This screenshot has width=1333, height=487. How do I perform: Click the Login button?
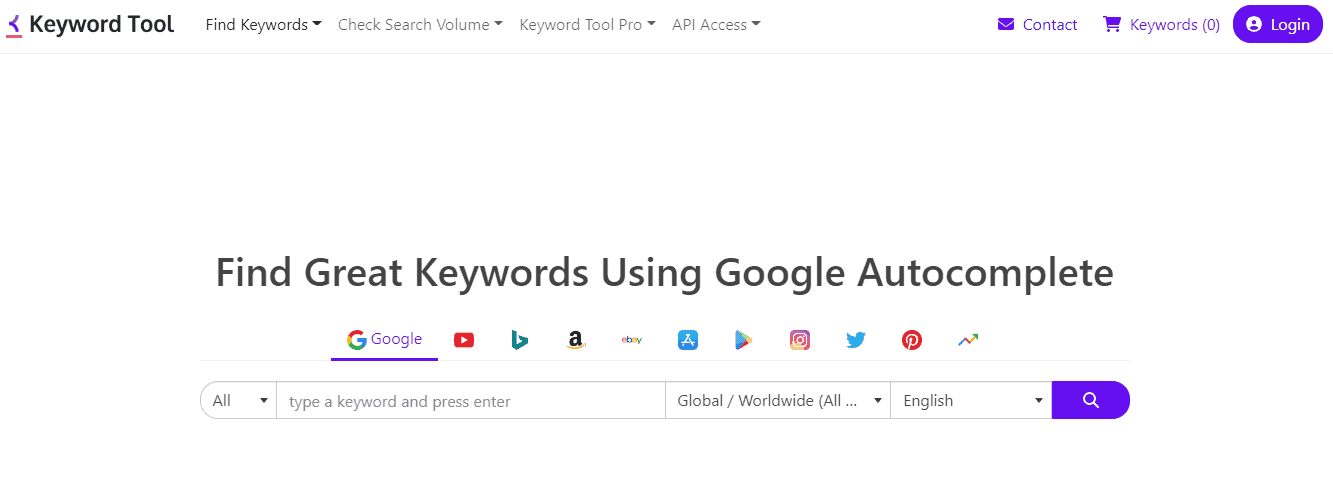1278,25
